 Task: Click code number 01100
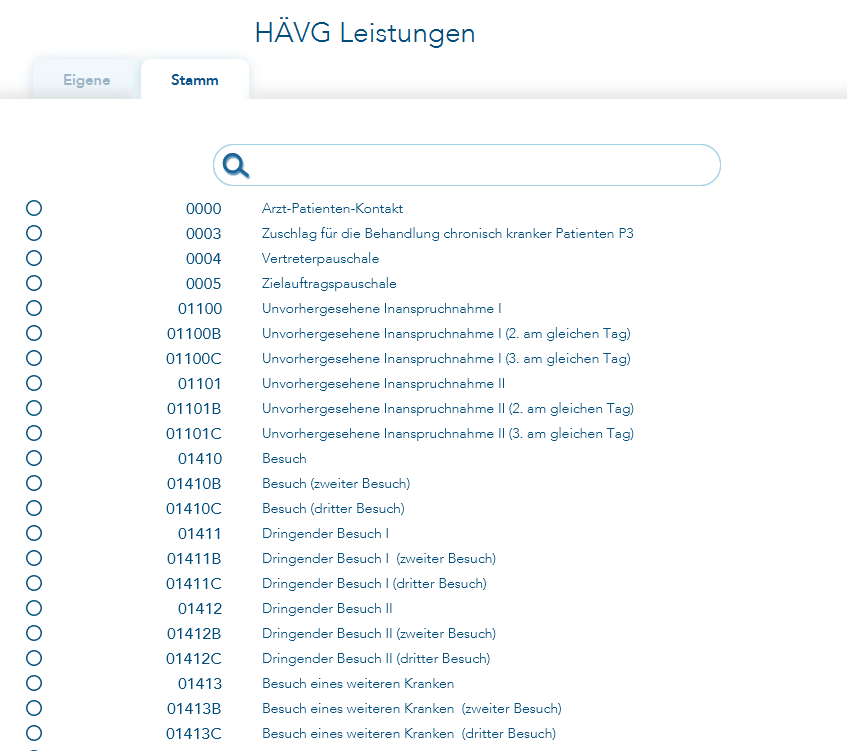pyautogui.click(x=200, y=309)
